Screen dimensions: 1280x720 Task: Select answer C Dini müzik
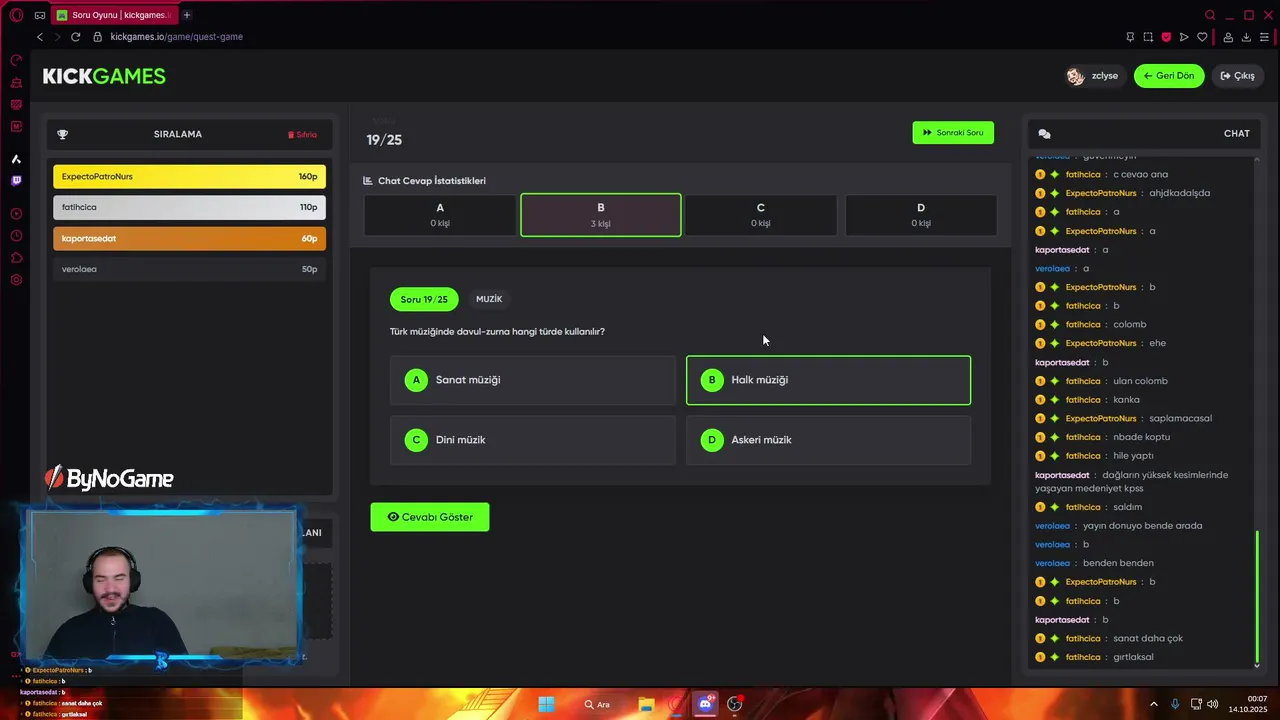tap(533, 440)
